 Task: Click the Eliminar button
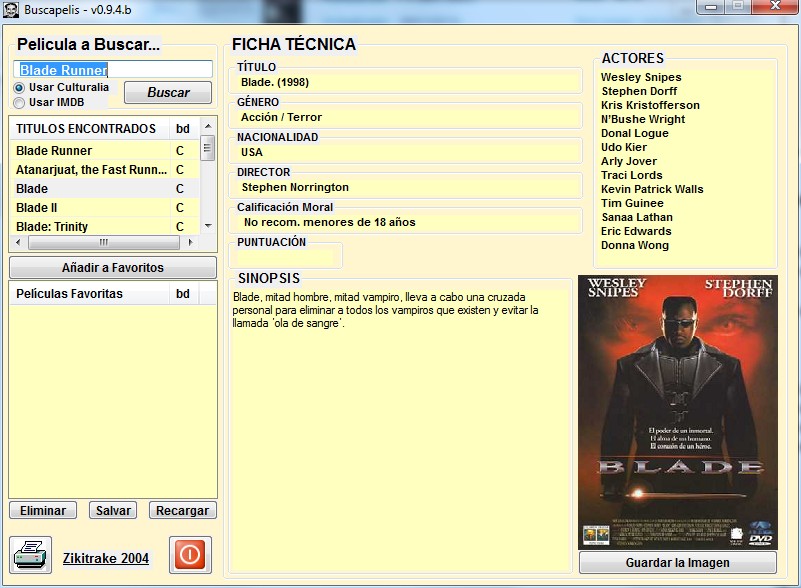pos(43,510)
